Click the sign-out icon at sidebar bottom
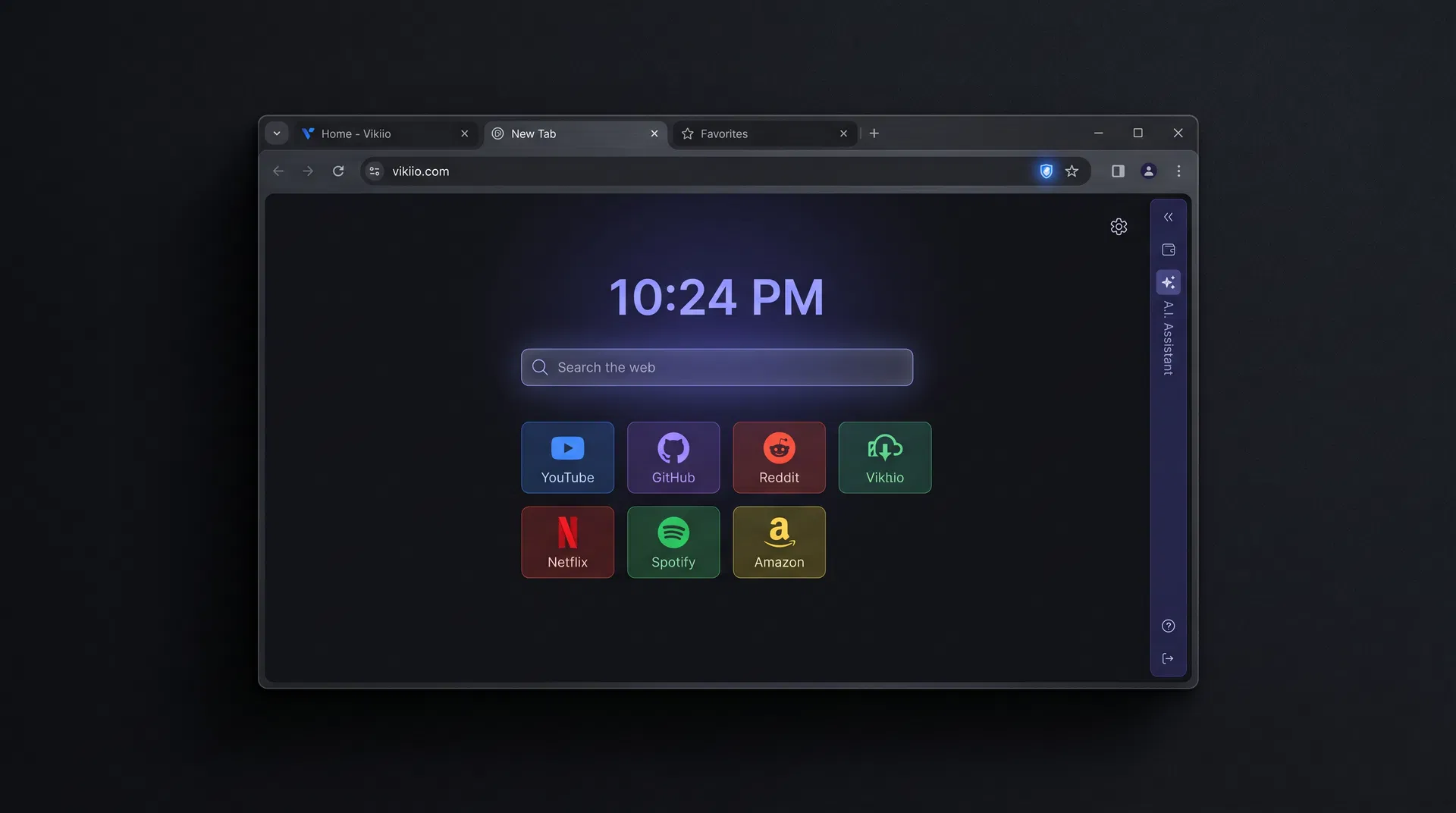This screenshot has width=1456, height=813. click(1168, 658)
